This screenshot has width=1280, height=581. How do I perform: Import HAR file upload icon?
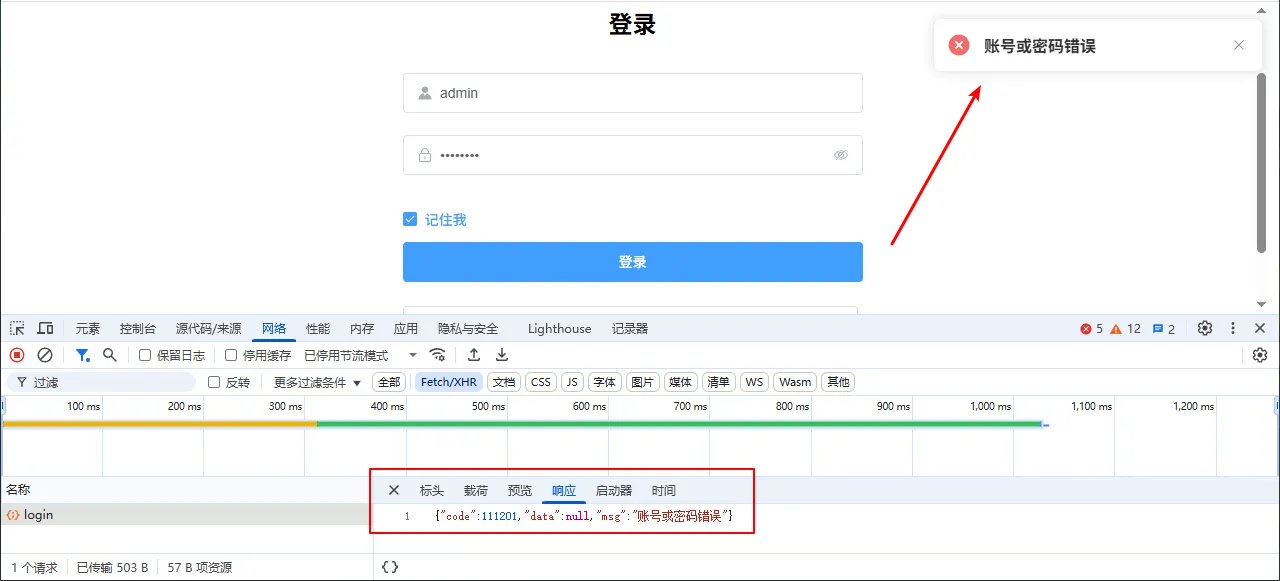474,355
